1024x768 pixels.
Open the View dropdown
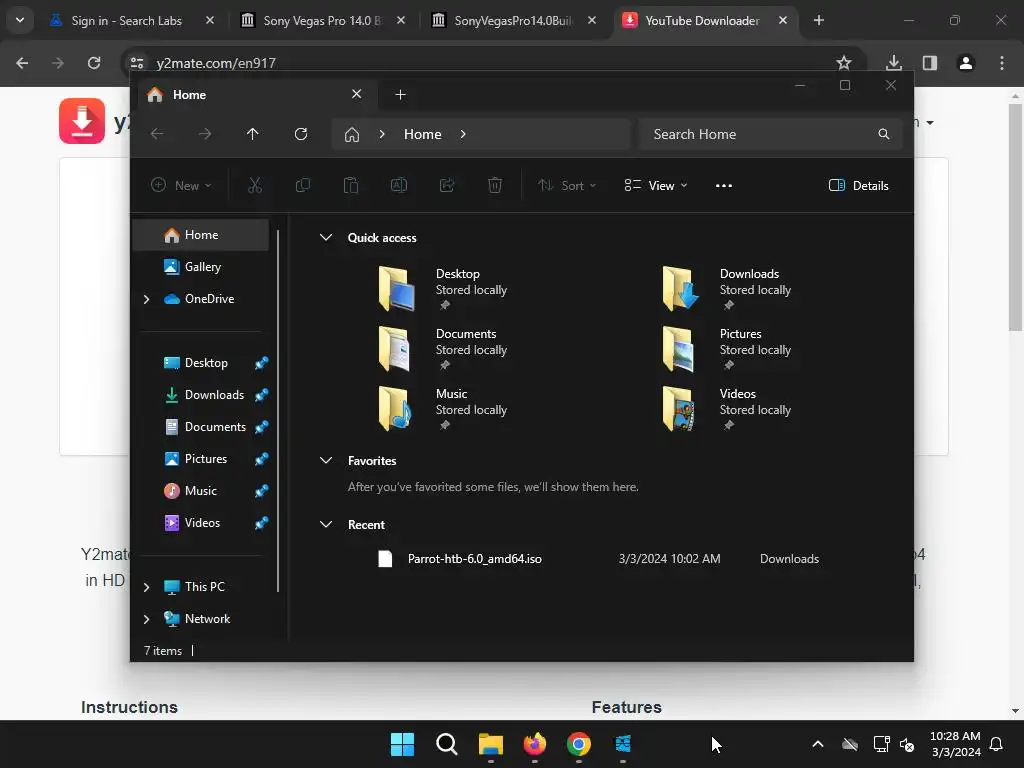[x=656, y=185]
